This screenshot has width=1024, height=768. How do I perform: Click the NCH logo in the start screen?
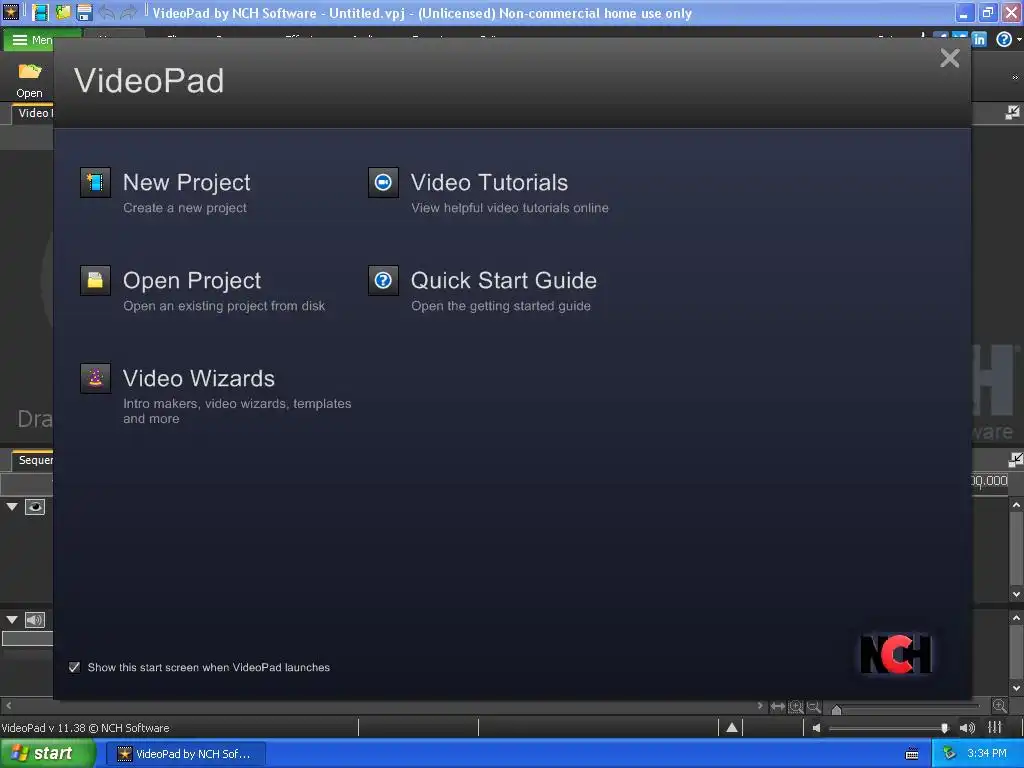tap(896, 654)
